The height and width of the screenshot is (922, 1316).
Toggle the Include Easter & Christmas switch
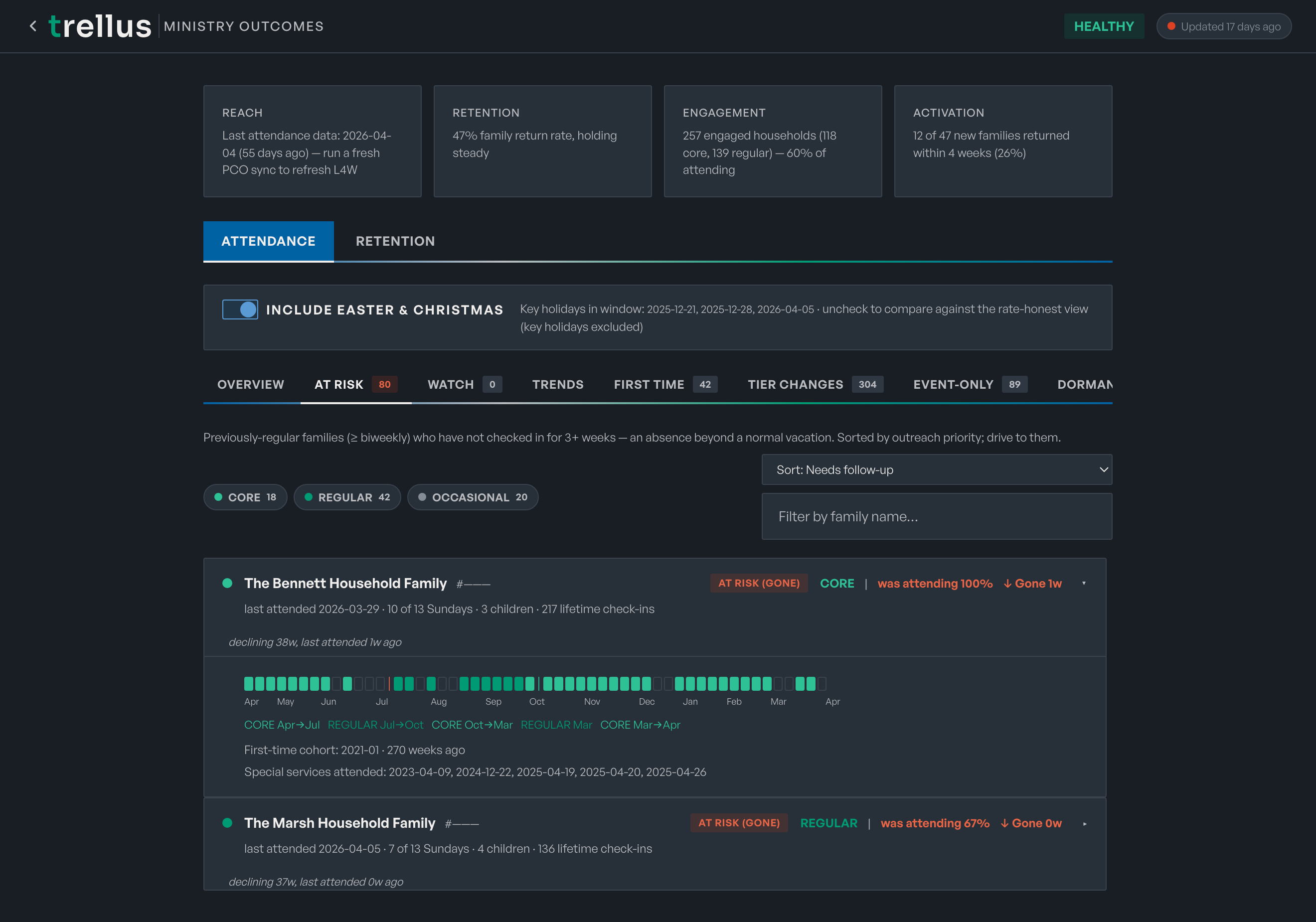pyautogui.click(x=240, y=309)
